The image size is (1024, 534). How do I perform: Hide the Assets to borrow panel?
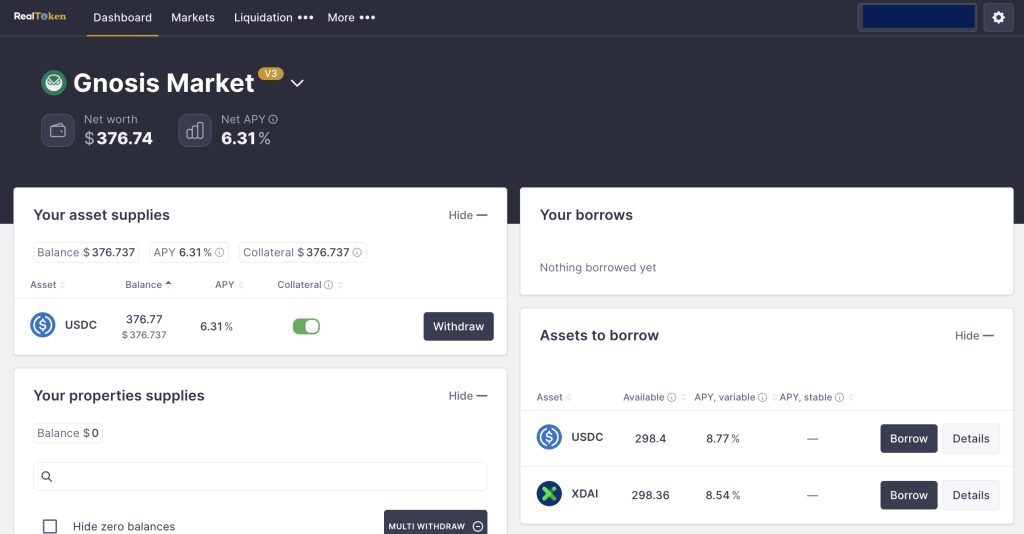974,336
